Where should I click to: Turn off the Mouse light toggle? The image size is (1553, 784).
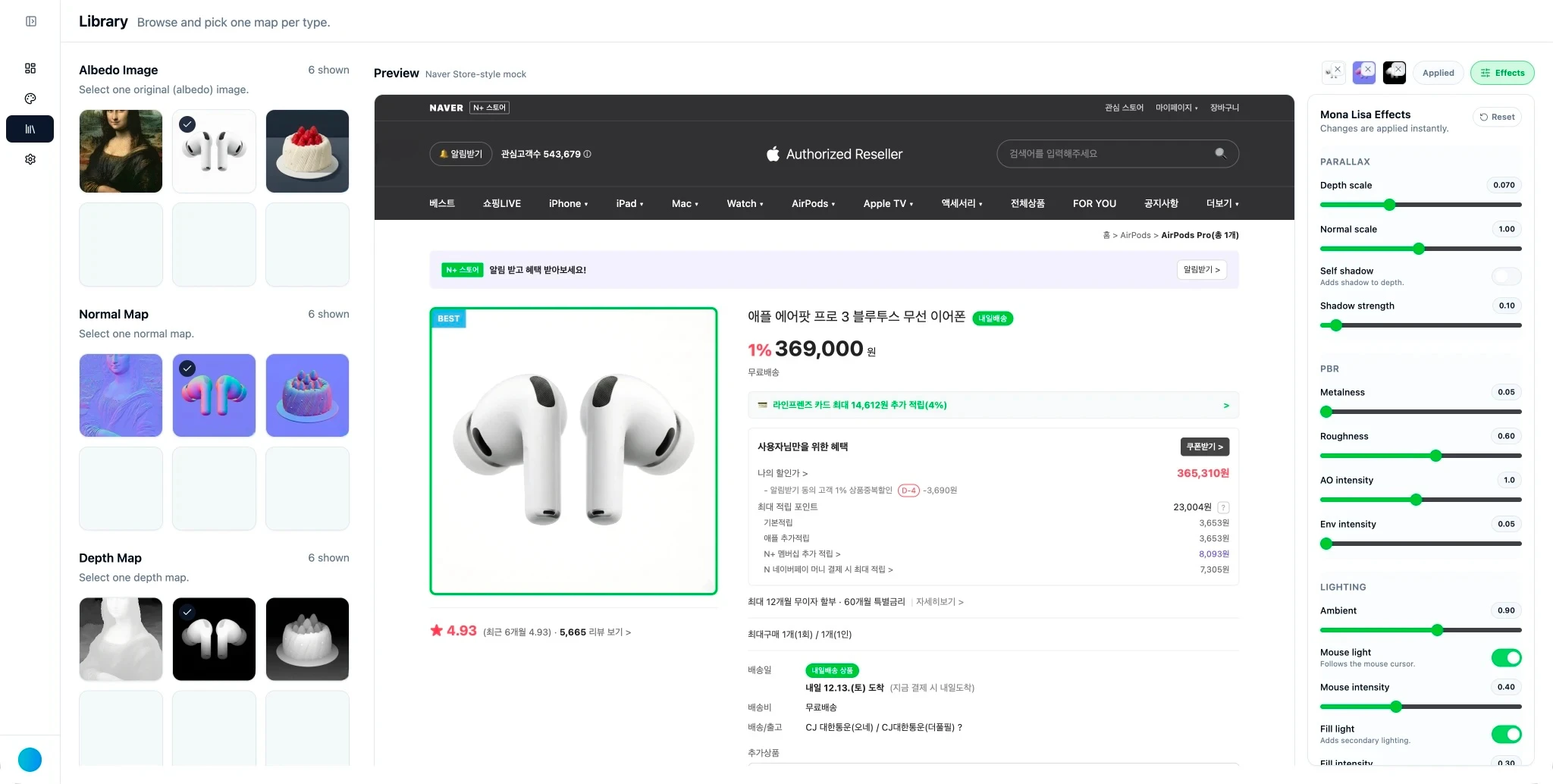[1506, 657]
